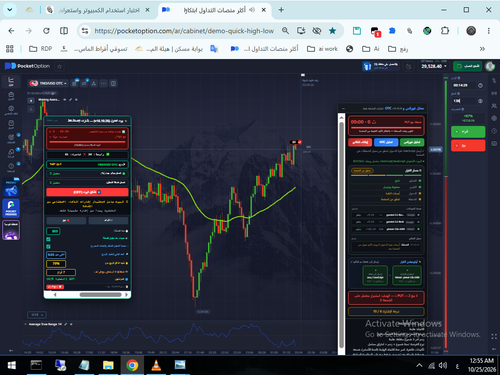Remove the Moving Average indicator
This screenshot has width=500, height=375.
[76, 100]
